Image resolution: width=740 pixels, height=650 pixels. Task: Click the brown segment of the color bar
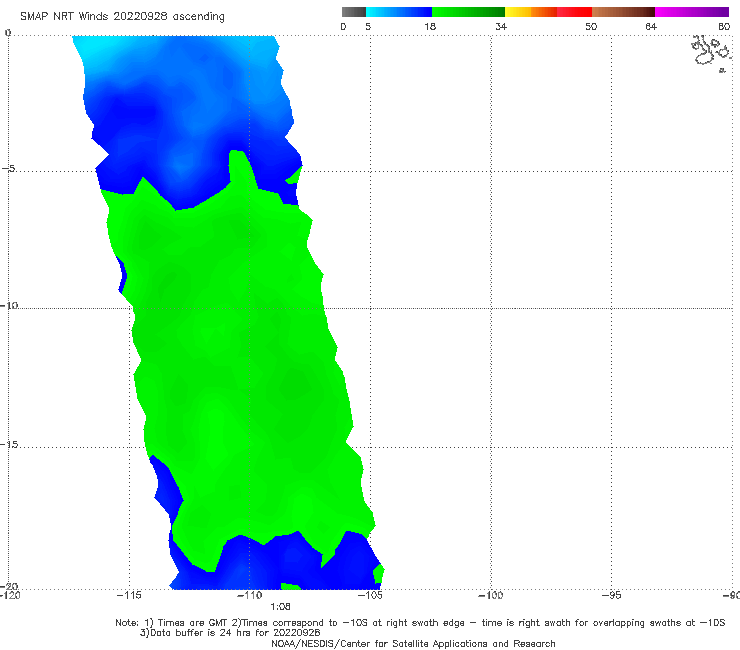coord(623,12)
